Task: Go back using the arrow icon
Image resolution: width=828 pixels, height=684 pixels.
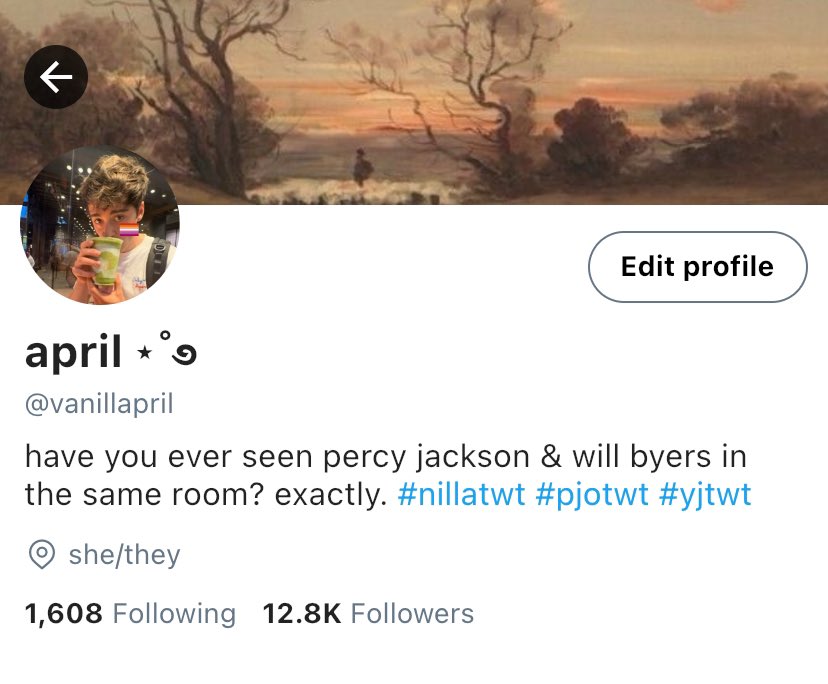Action: click(56, 77)
